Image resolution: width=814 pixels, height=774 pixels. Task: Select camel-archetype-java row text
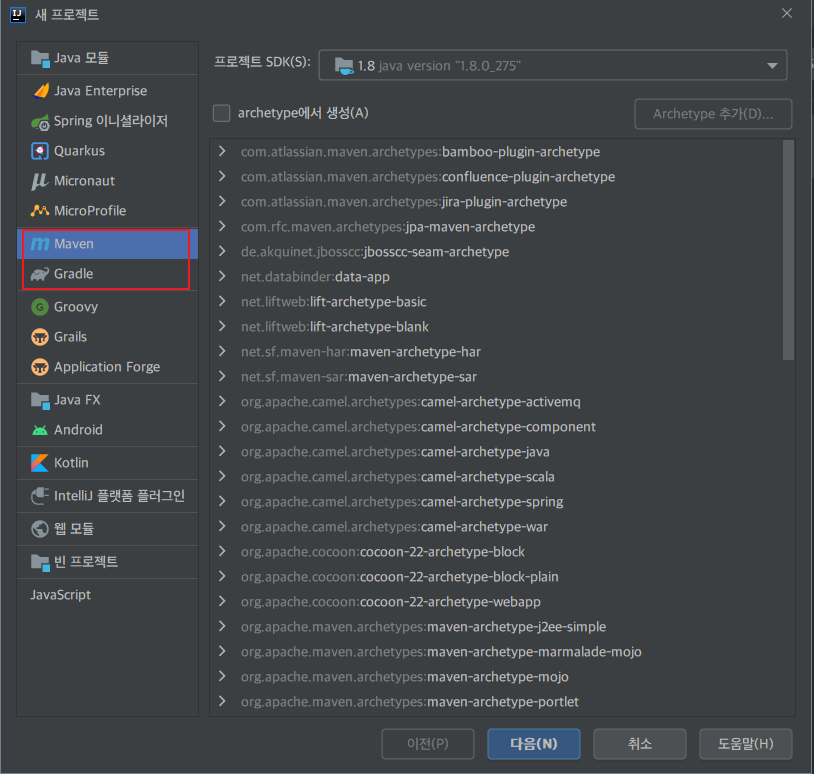tap(395, 452)
